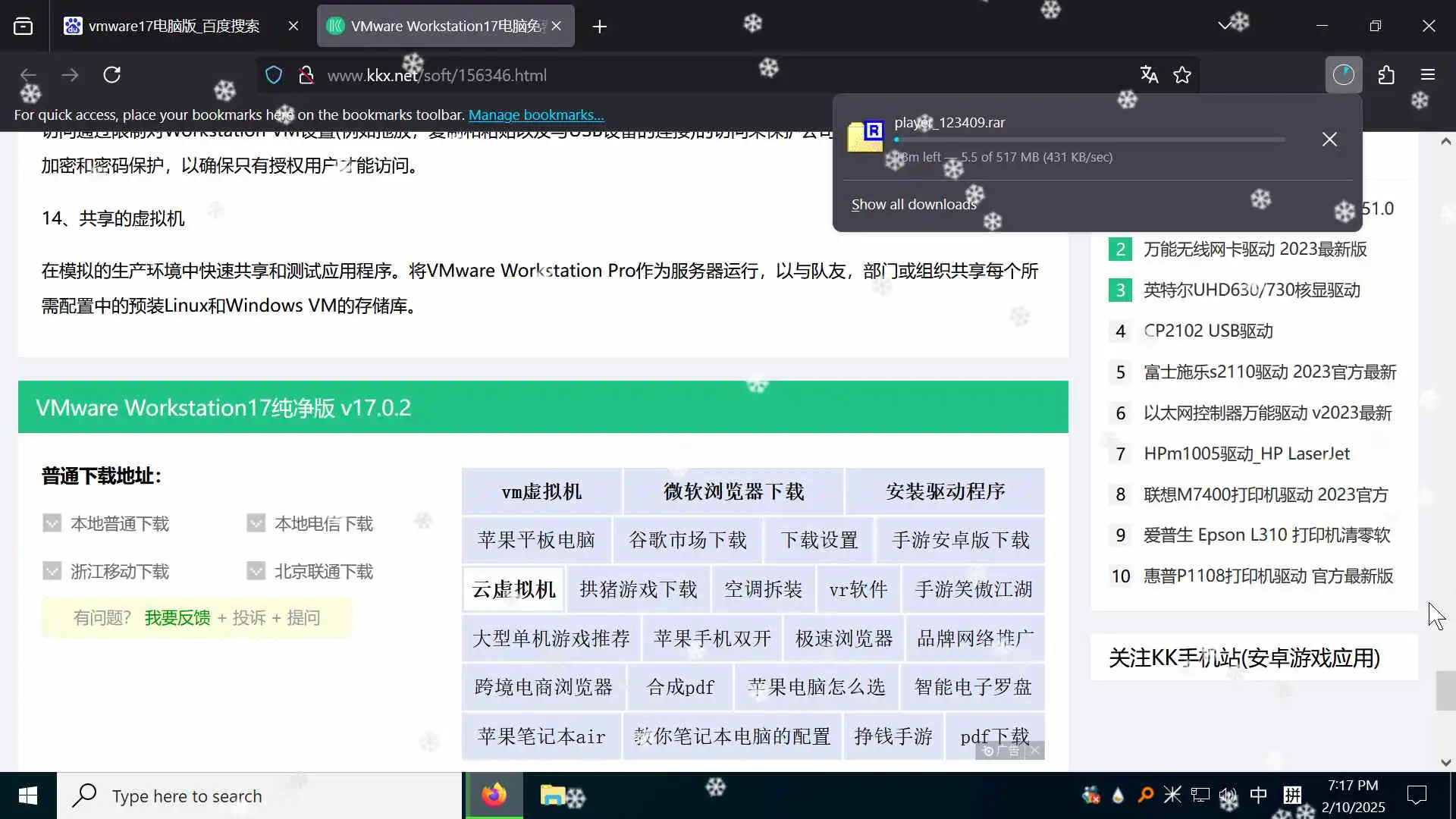The height and width of the screenshot is (819, 1456).
Task: Expand the list all tabs chevron
Action: (x=1224, y=27)
